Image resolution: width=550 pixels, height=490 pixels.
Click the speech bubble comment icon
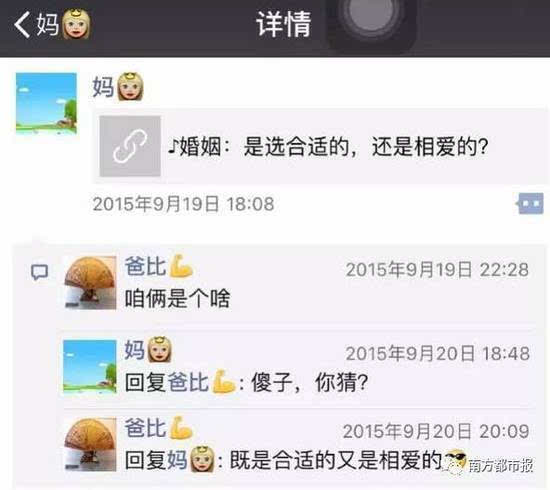(x=39, y=272)
